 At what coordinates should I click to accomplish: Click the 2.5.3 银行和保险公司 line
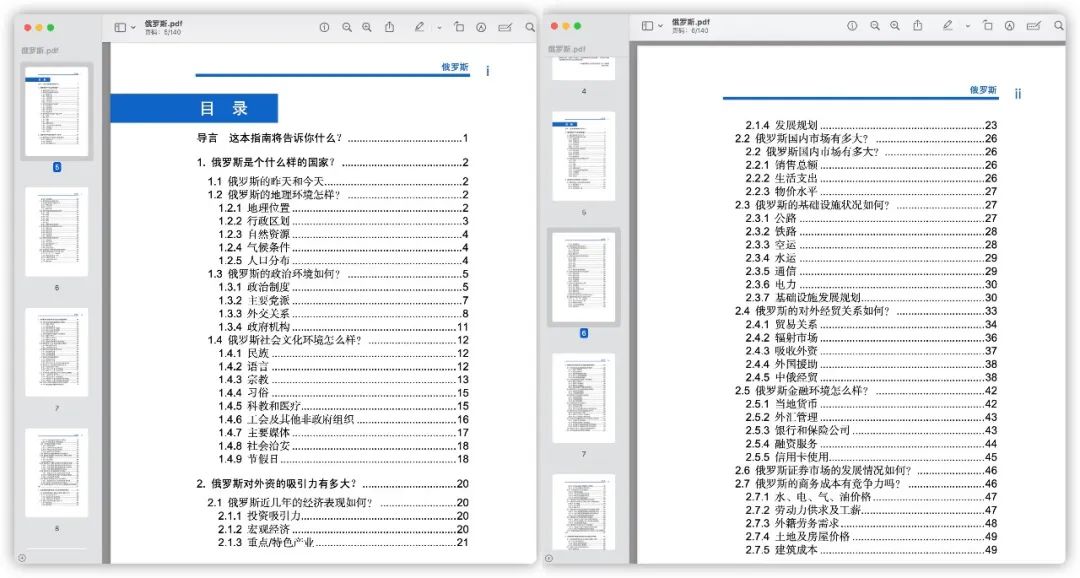pos(871,431)
